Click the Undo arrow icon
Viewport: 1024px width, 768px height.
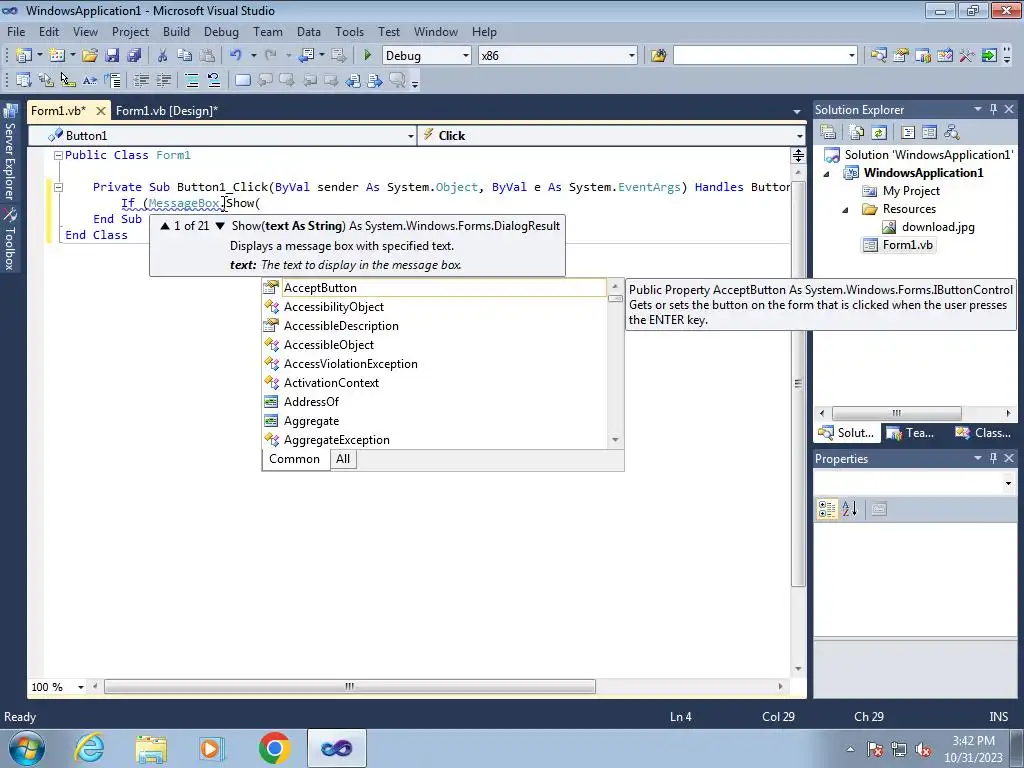[236, 56]
